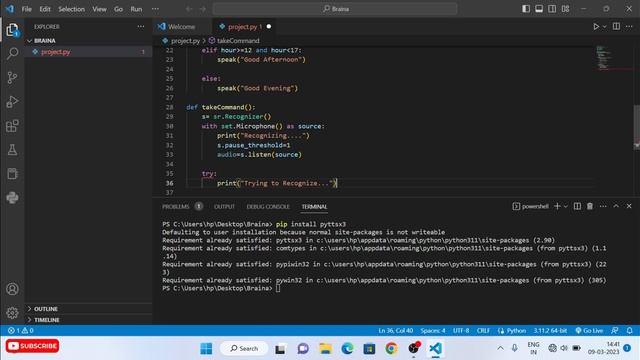Switch to the Welcome tab
This screenshot has width=640, height=360.
pyautogui.click(x=182, y=27)
